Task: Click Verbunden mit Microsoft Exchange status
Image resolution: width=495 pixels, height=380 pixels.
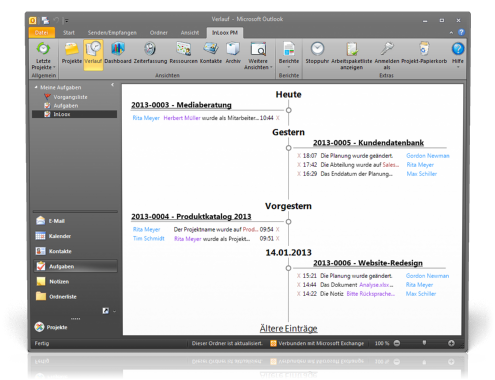Action: (317, 343)
